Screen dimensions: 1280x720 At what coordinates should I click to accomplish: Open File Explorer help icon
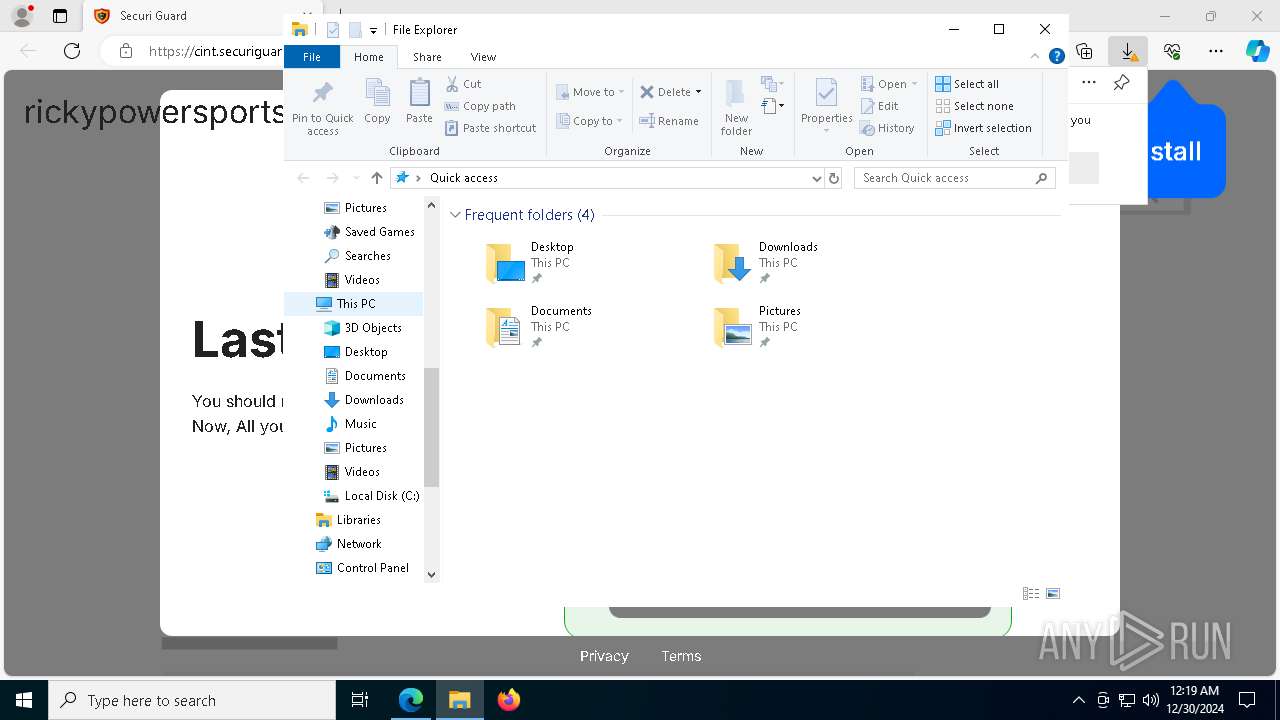(x=1056, y=57)
